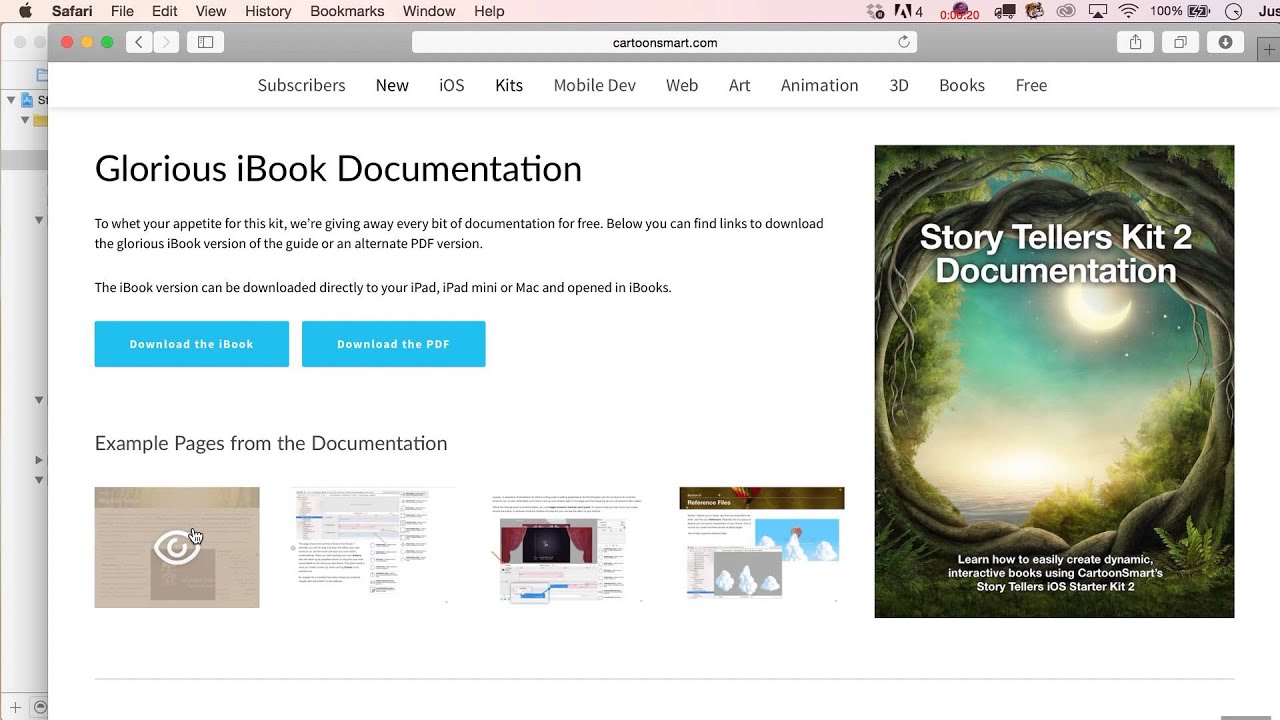Check the battery status menu

tap(1180, 11)
